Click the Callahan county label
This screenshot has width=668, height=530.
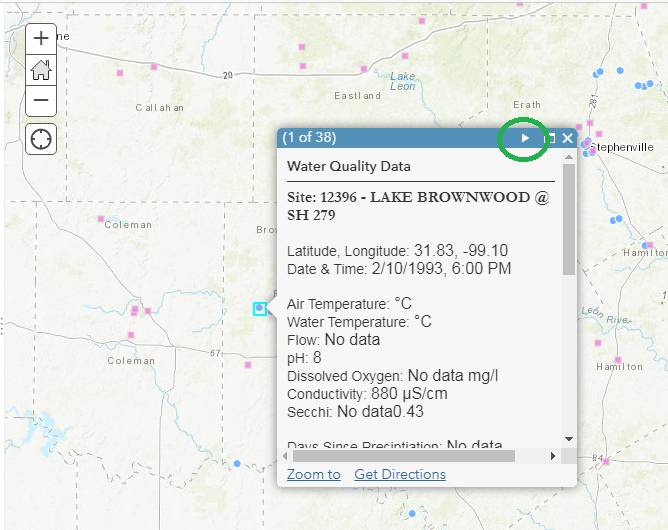tap(160, 108)
